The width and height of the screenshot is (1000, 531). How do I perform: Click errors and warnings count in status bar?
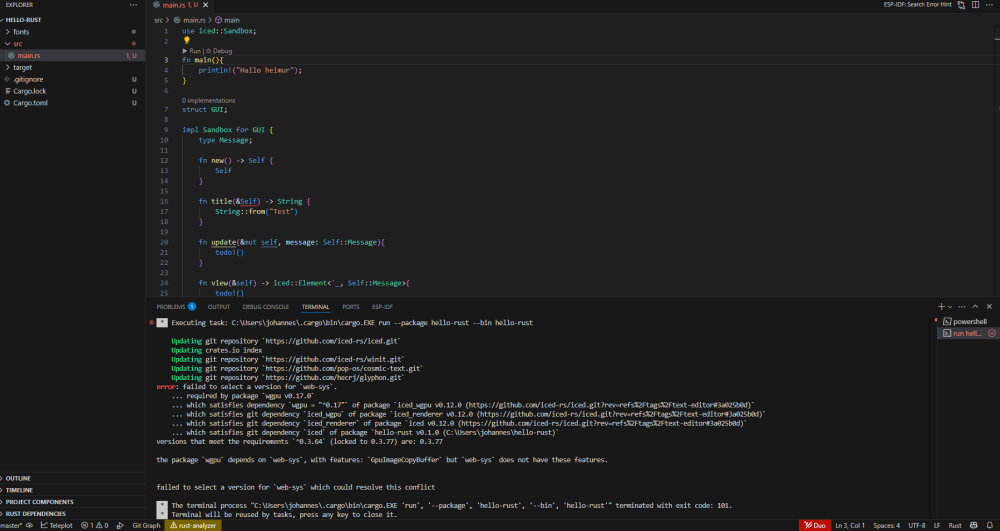click(94, 525)
